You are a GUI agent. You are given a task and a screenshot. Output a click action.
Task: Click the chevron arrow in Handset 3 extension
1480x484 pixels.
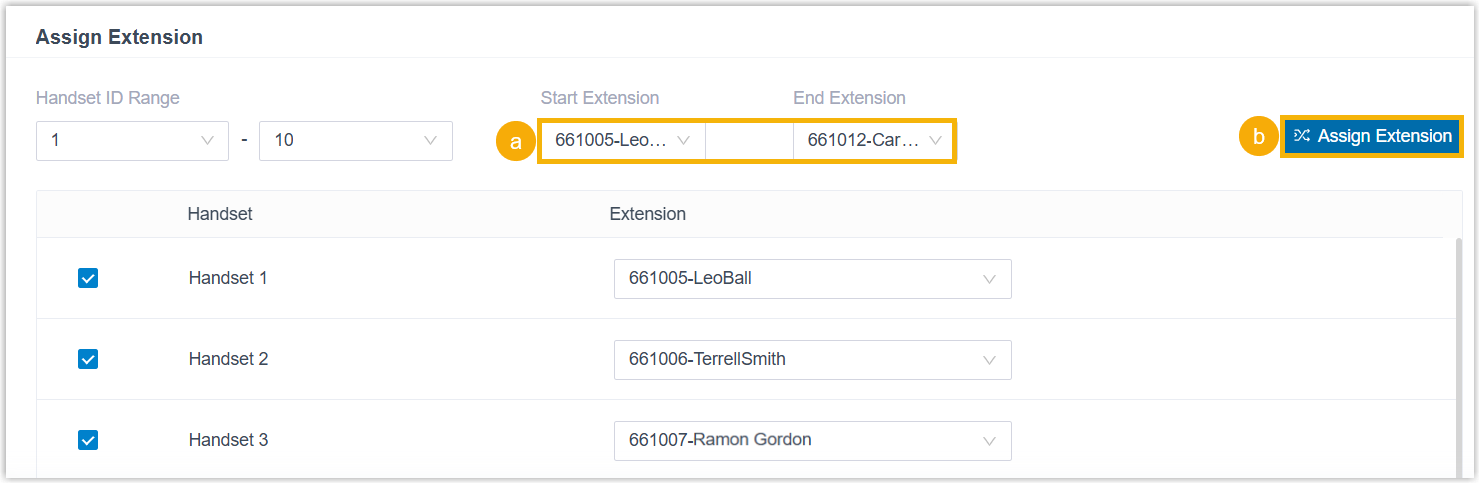click(x=989, y=441)
